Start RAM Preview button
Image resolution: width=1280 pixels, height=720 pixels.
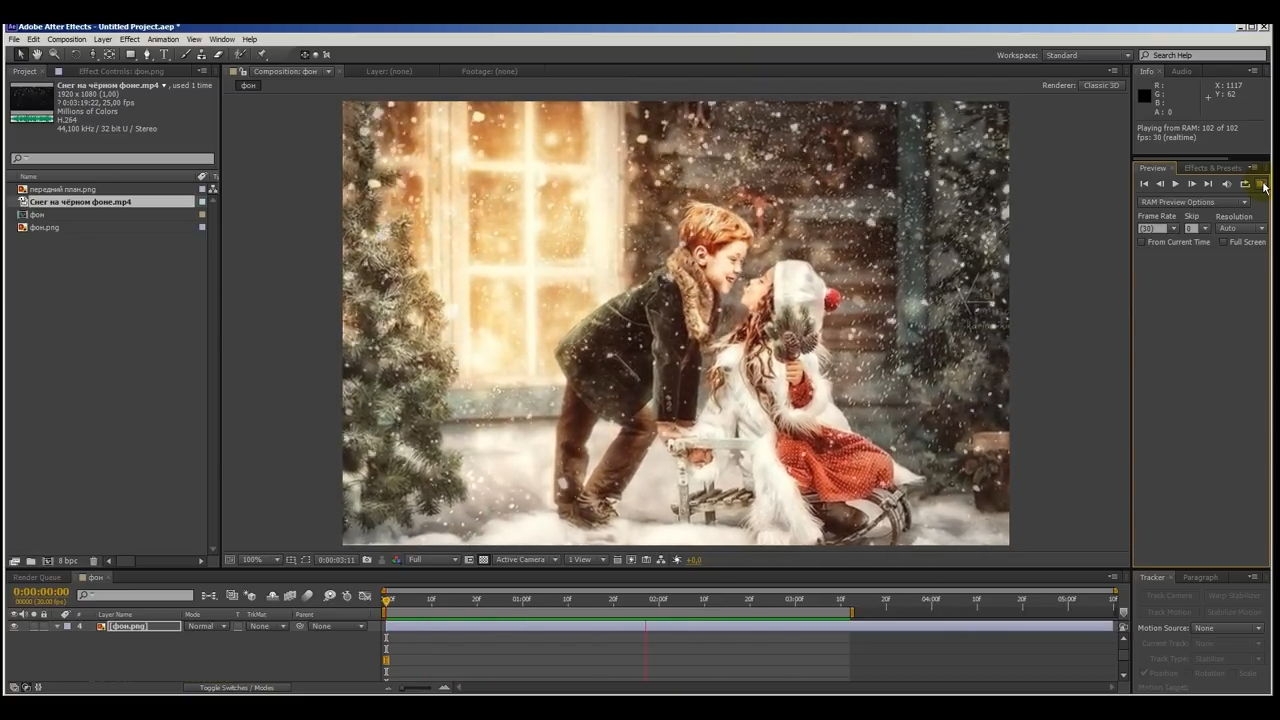point(1261,184)
